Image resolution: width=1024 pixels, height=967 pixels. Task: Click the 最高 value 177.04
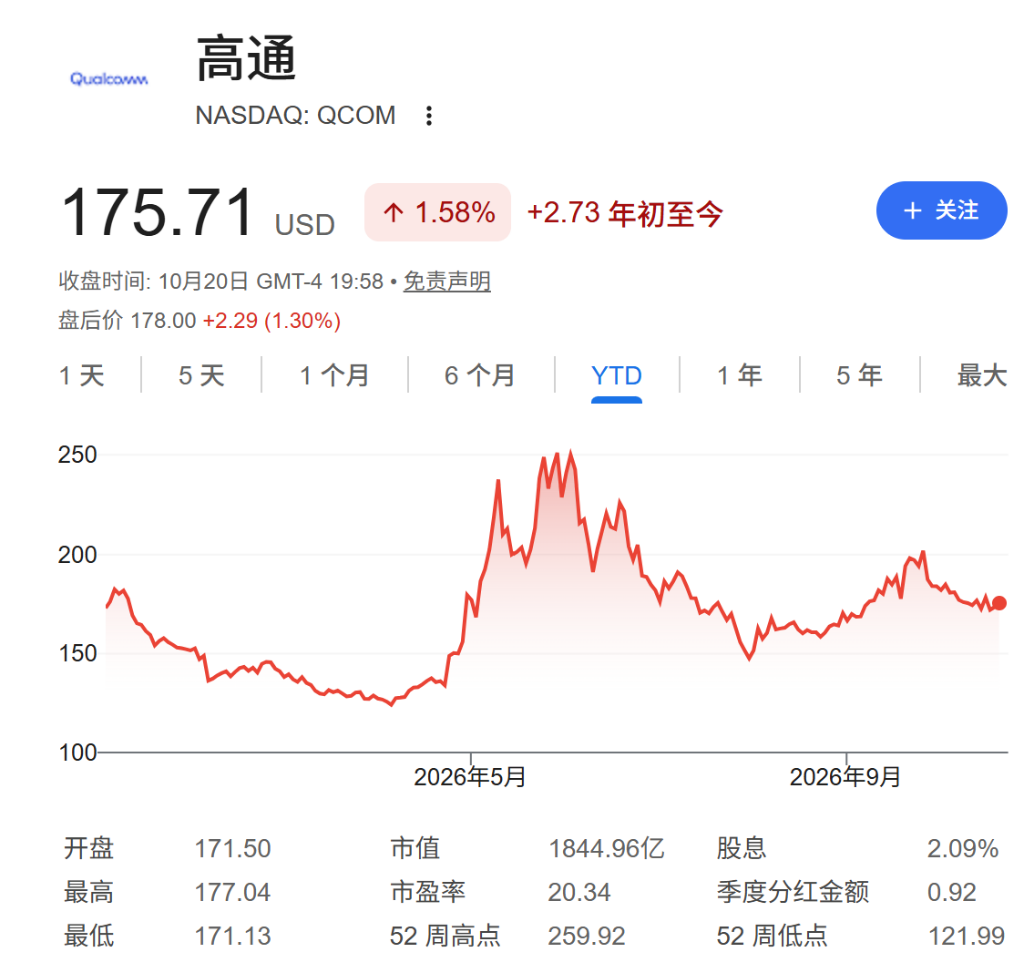[x=232, y=893]
